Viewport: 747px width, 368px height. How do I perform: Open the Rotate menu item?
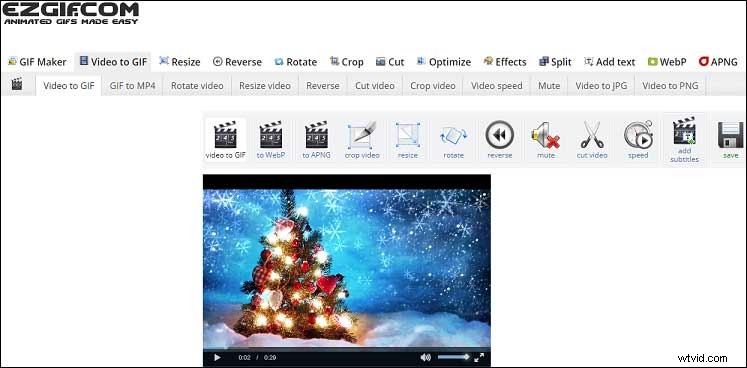pyautogui.click(x=296, y=62)
